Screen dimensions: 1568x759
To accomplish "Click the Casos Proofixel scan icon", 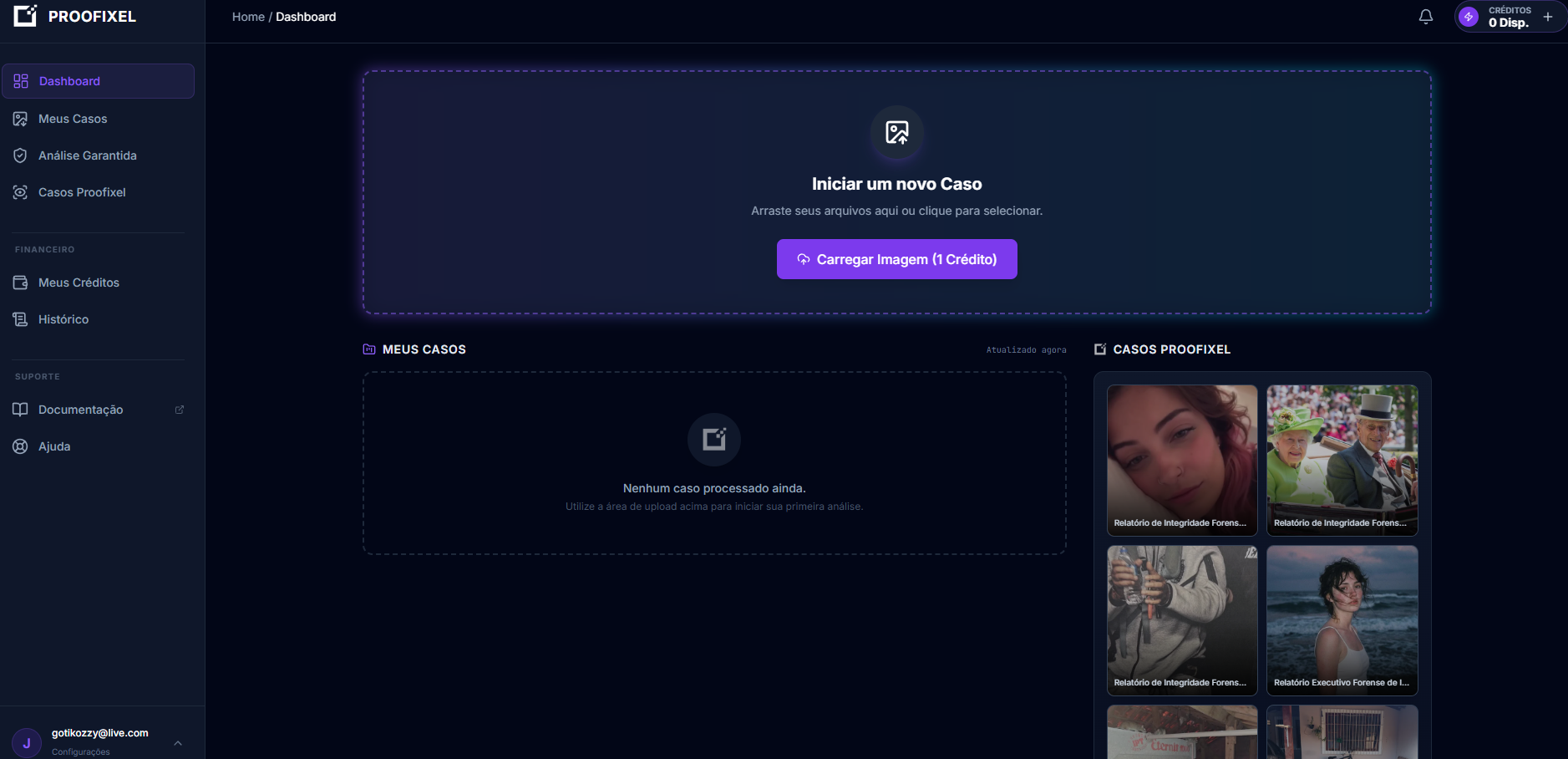I will [x=20, y=192].
